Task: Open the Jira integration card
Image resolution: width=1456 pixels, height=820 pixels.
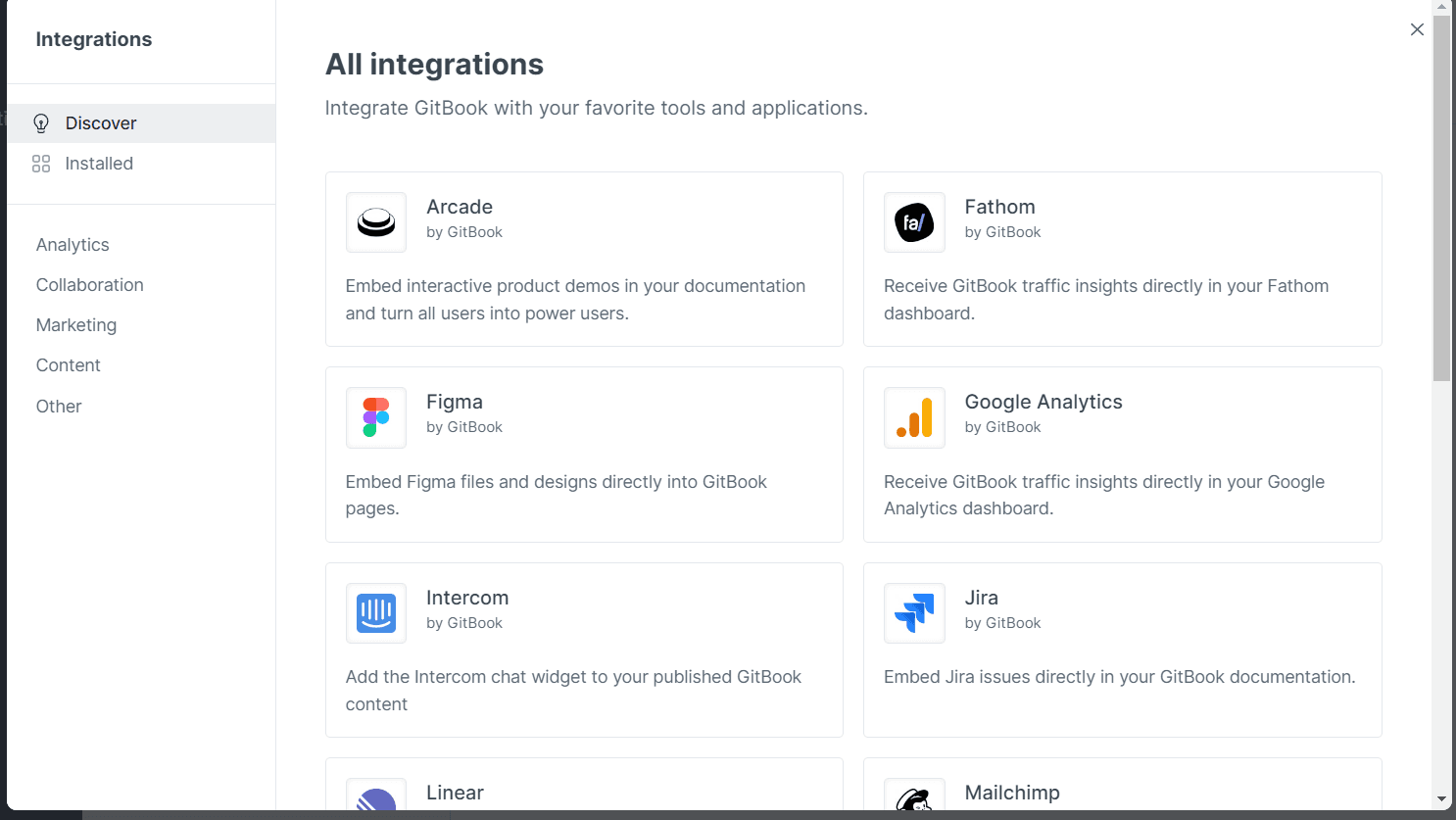Action: point(1122,650)
